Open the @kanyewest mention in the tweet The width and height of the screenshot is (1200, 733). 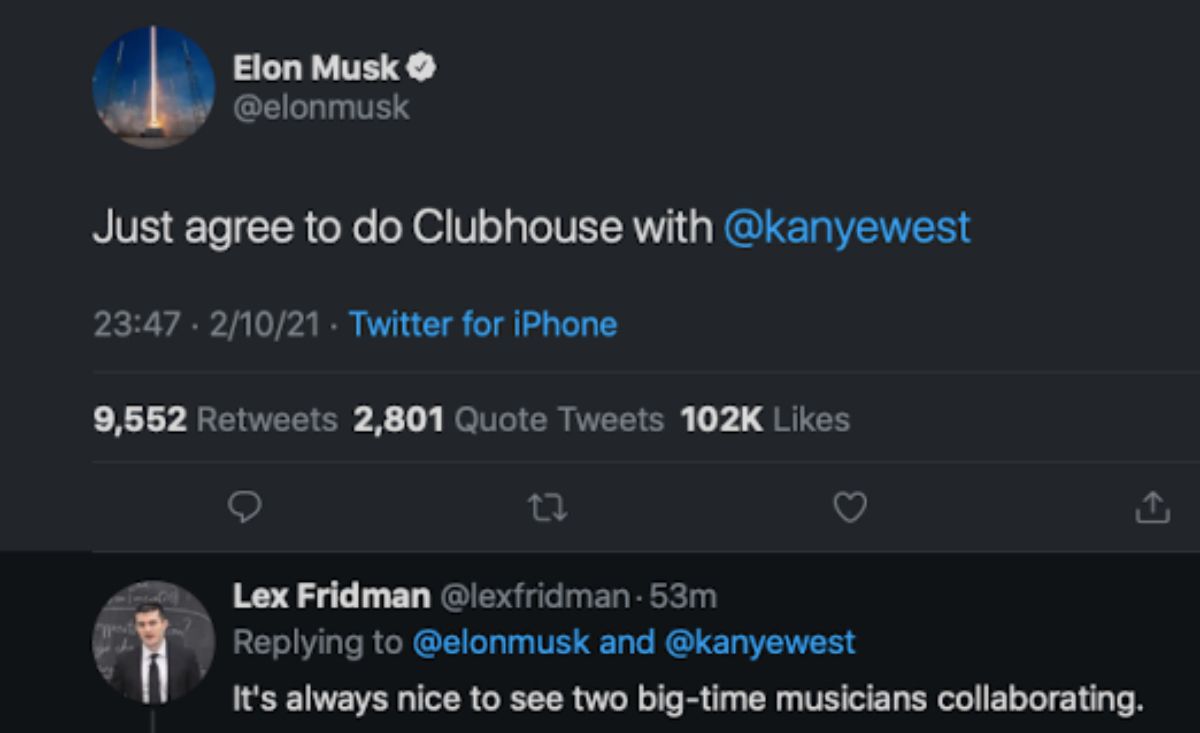pos(846,228)
